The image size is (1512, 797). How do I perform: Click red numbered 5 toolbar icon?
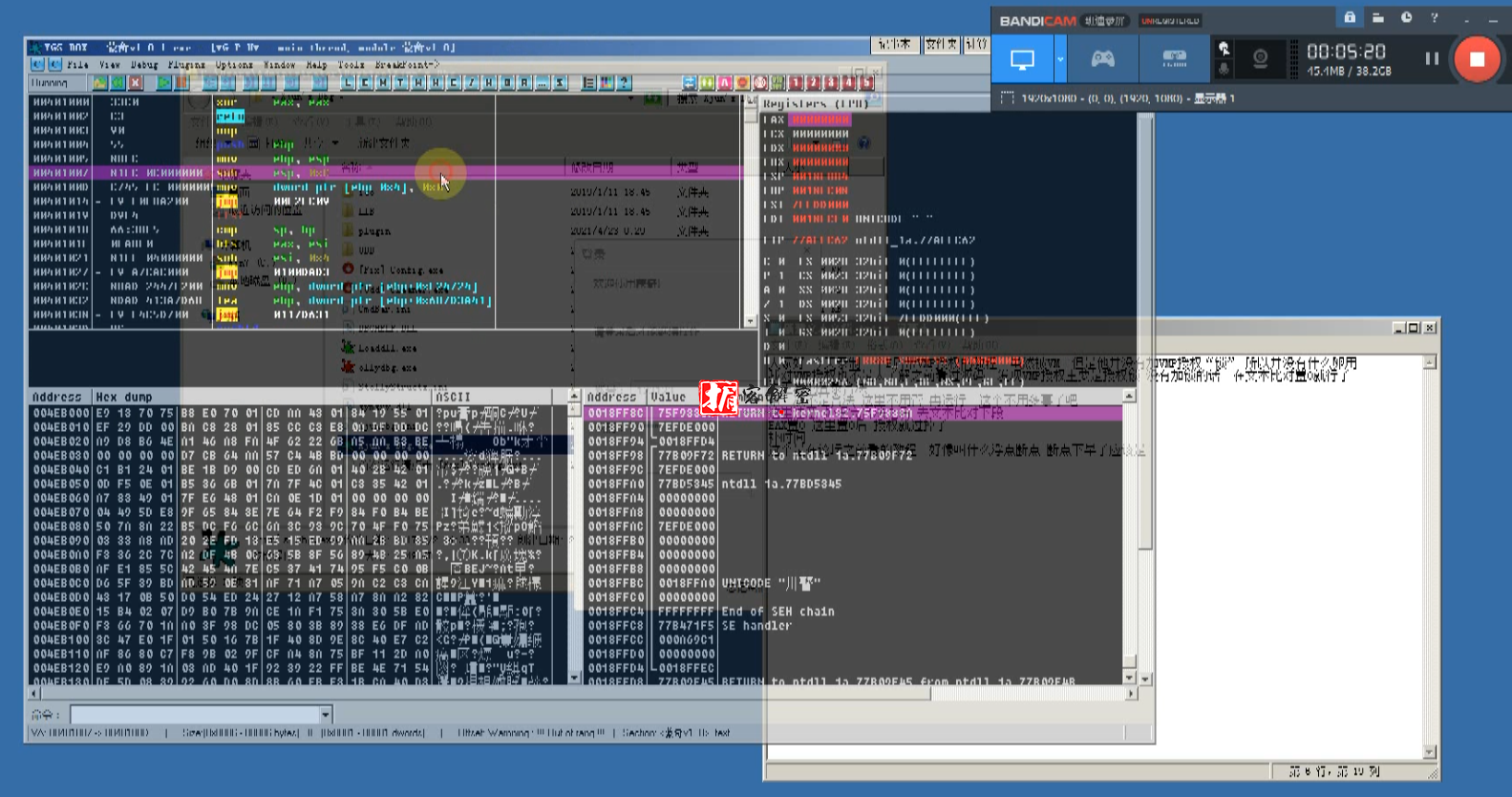[x=866, y=83]
